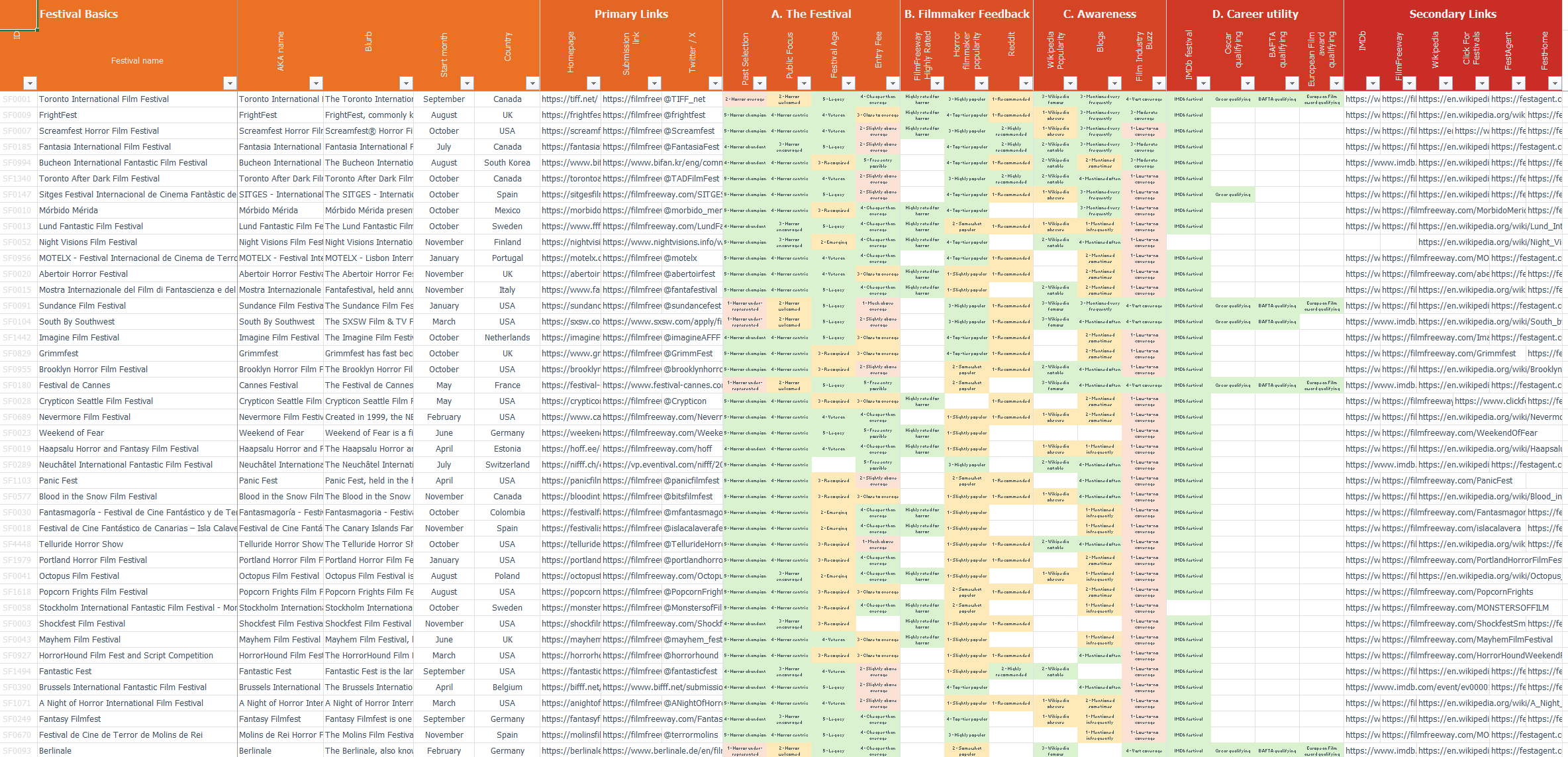
Task: Expand the Start month filter dropdown
Action: tap(467, 83)
